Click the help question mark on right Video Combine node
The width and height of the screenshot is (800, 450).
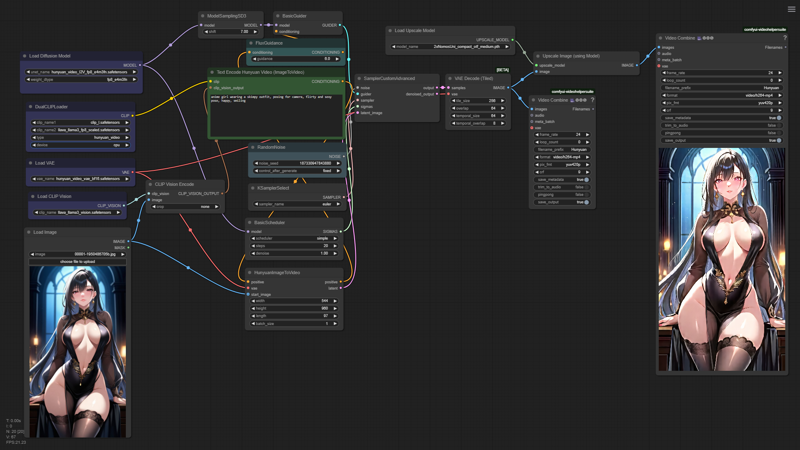(784, 38)
